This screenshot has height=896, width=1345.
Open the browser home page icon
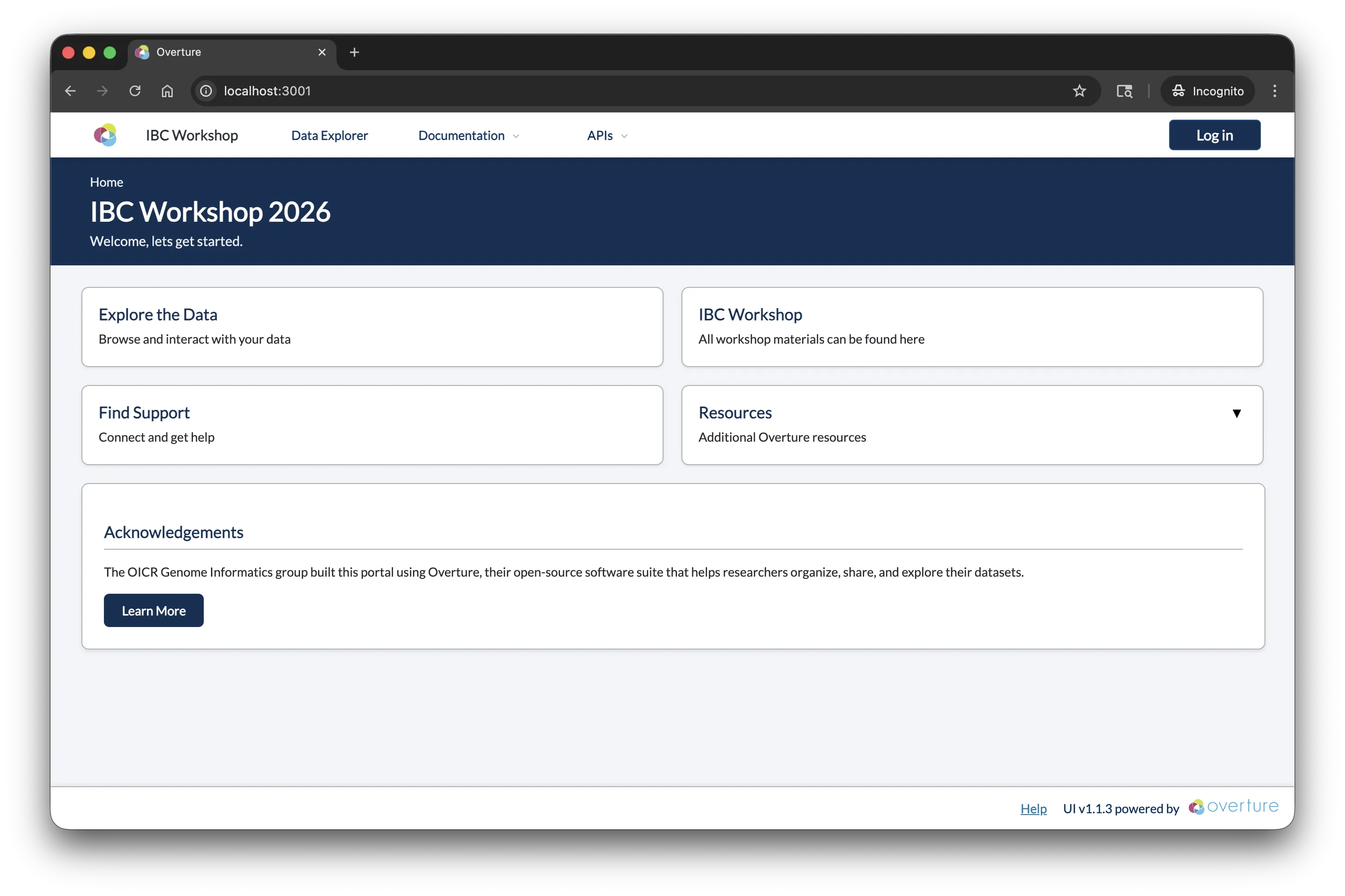click(167, 91)
